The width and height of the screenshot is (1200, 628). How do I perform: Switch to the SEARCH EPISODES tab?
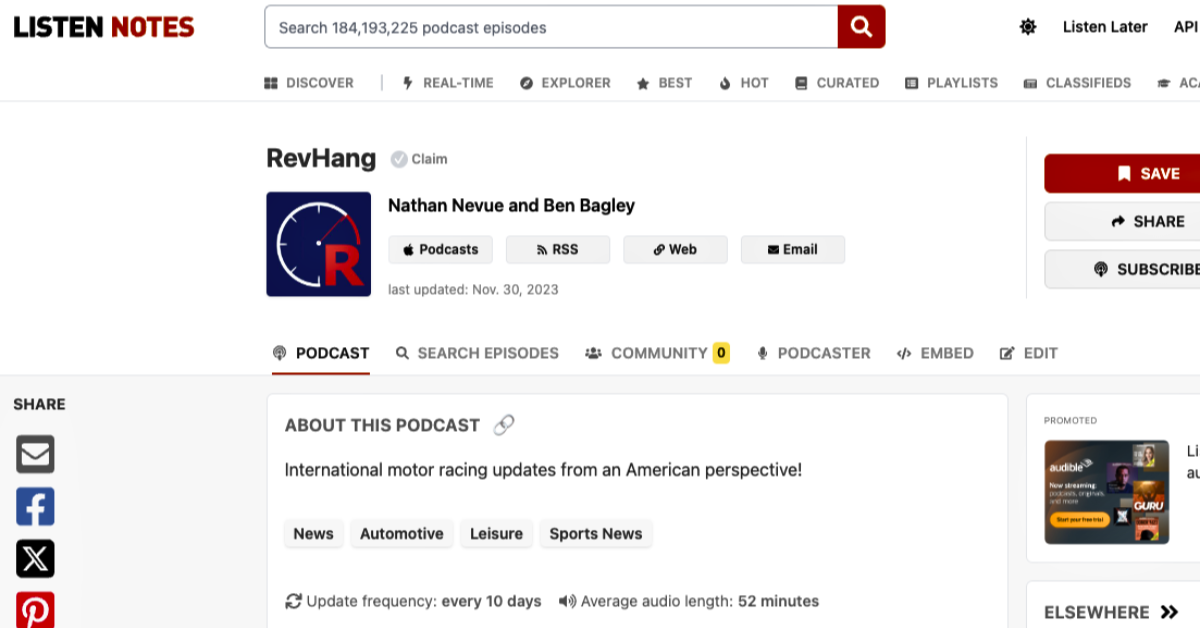point(477,353)
